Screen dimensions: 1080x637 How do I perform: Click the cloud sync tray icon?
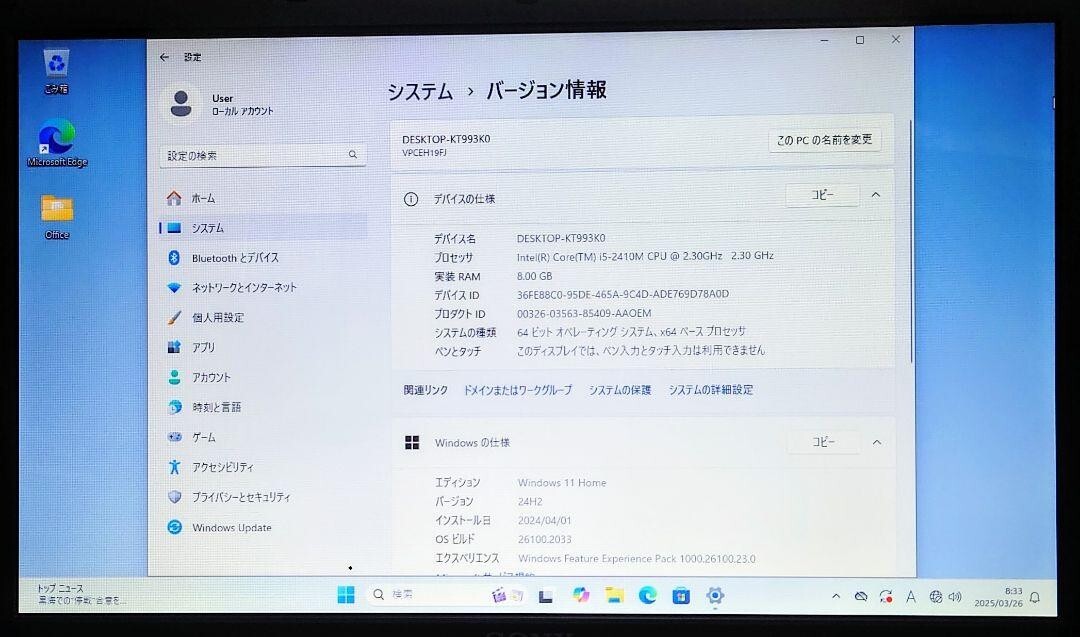(x=861, y=596)
